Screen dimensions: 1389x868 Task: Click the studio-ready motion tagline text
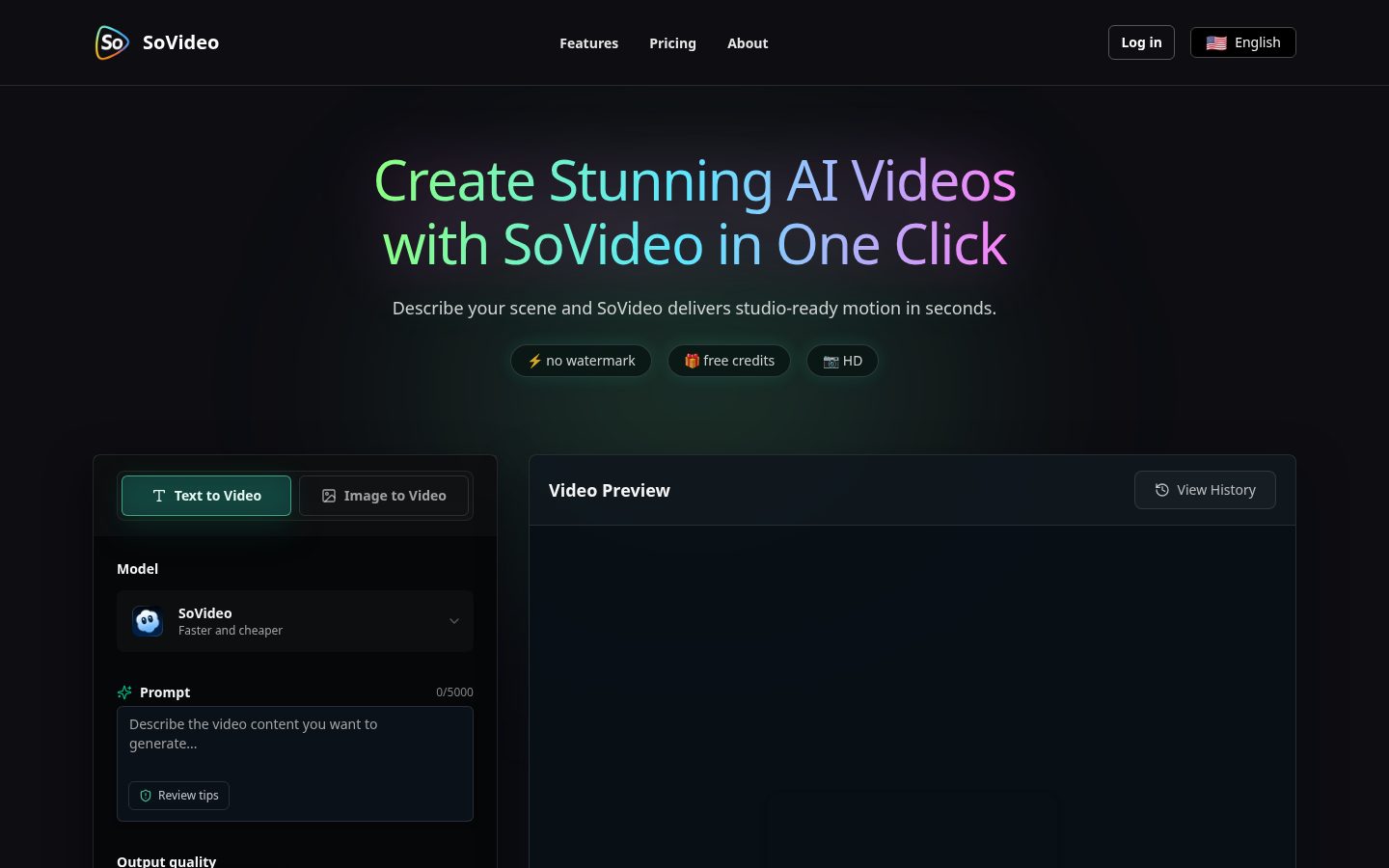(694, 309)
